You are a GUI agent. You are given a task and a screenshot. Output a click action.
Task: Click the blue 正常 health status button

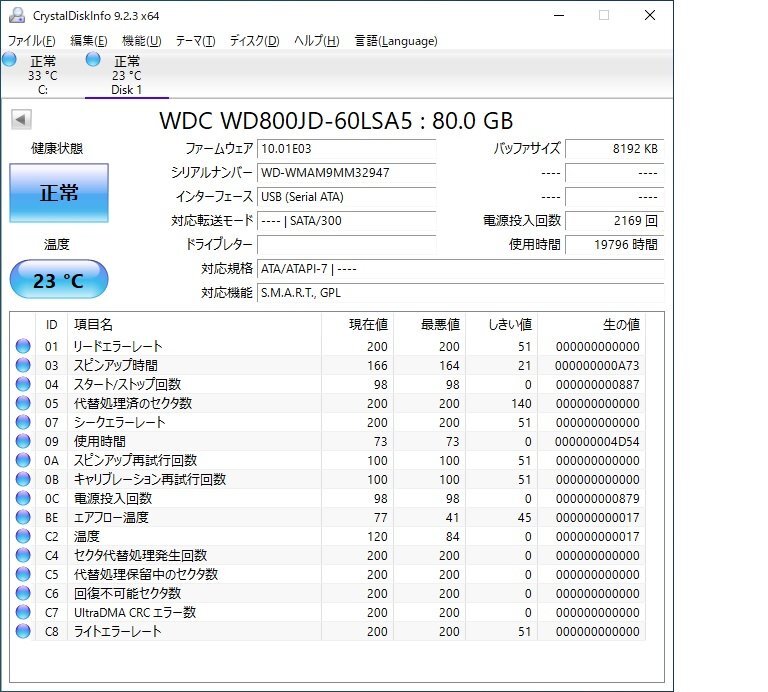click(x=59, y=193)
